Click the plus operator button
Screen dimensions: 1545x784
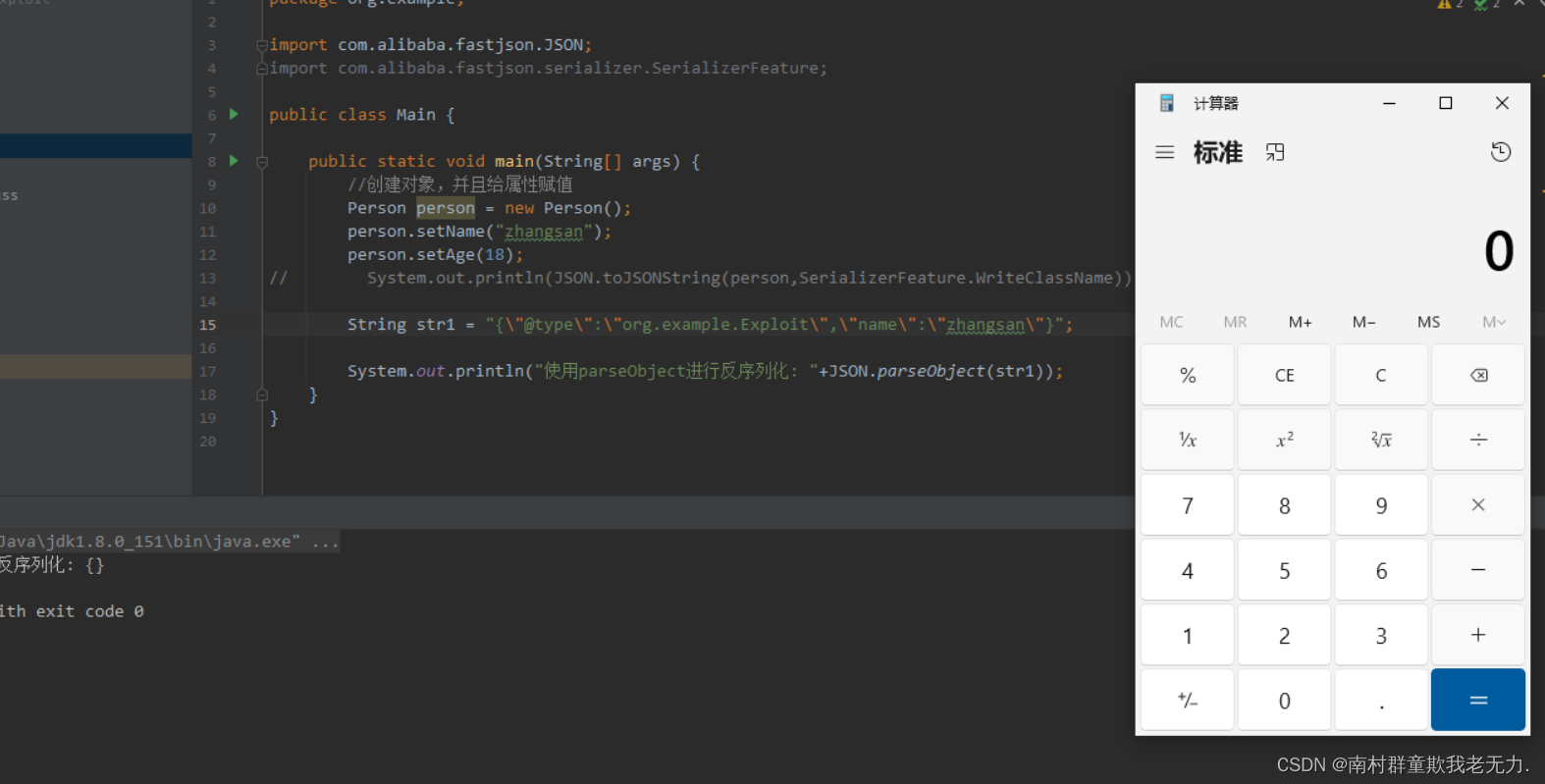pos(1478,635)
